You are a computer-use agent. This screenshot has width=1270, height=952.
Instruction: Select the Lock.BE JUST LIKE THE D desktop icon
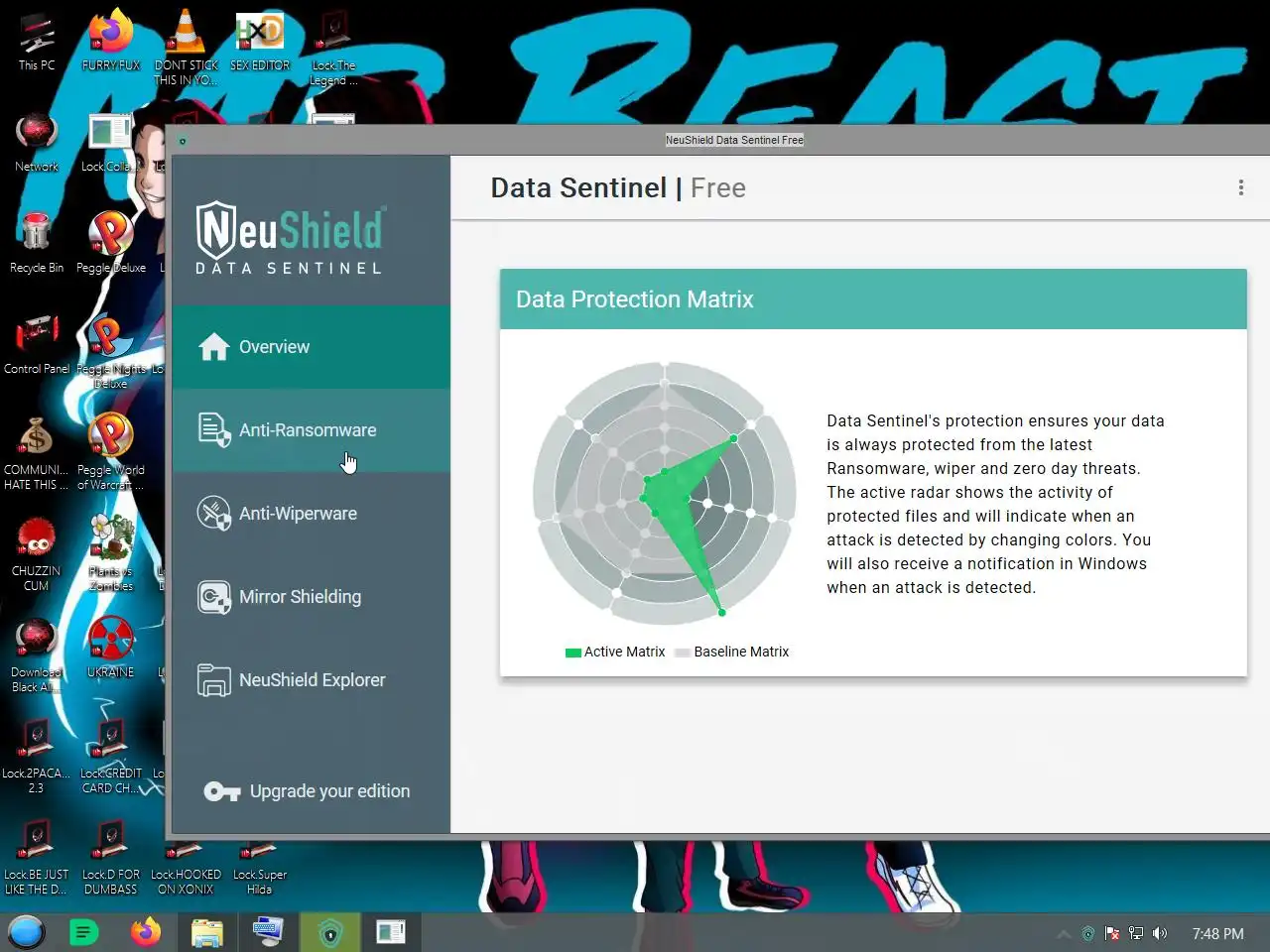point(37,857)
